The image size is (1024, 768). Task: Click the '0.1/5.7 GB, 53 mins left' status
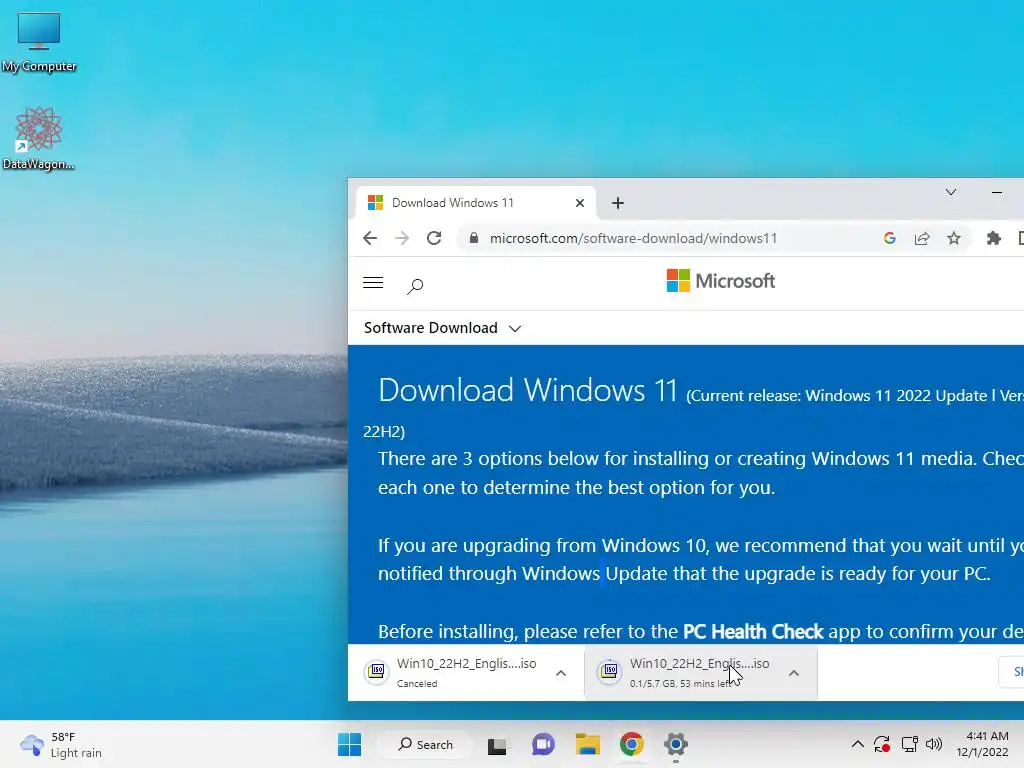coord(681,684)
